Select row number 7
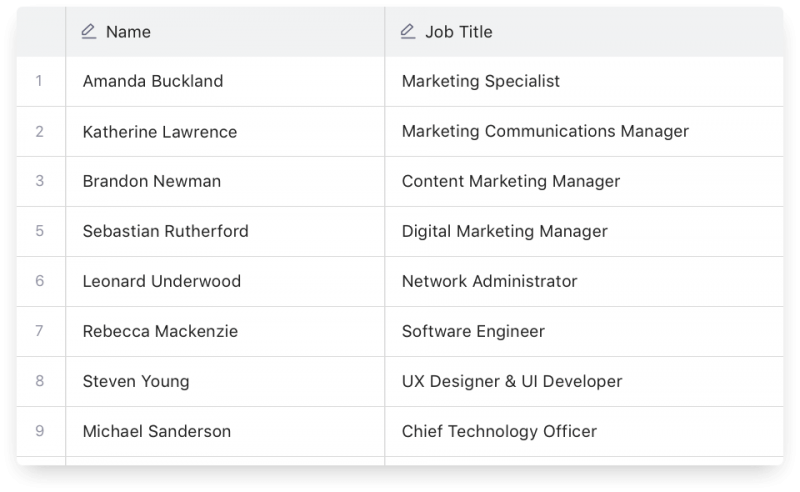This screenshot has height=492, width=800. 40,331
